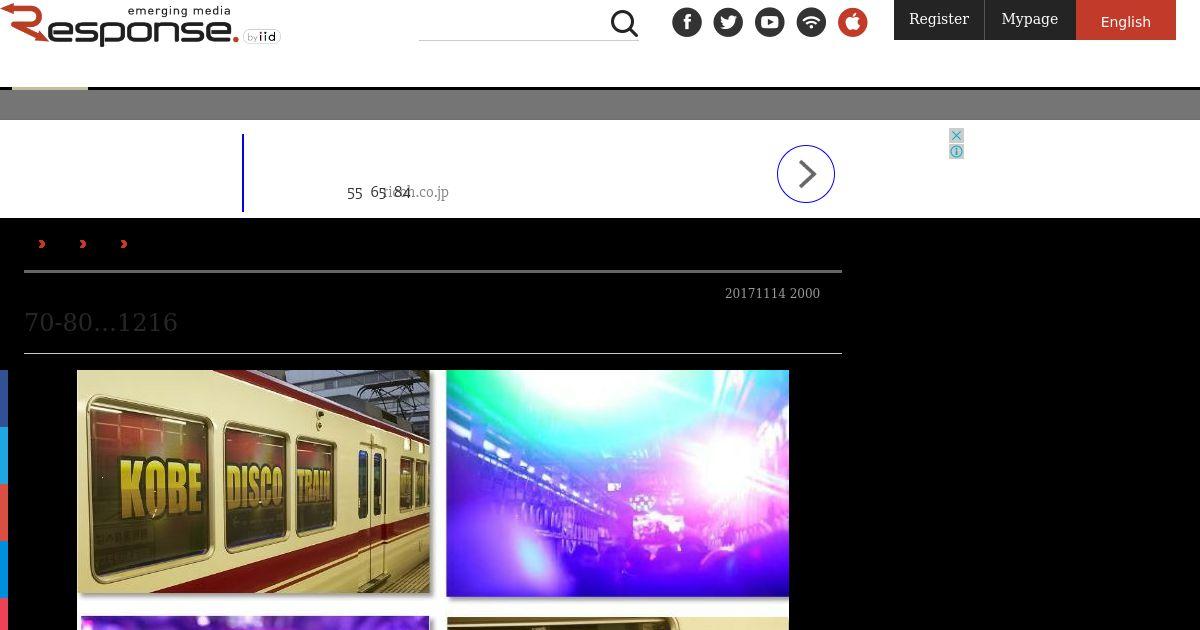Open the Facebook page icon

click(x=687, y=22)
